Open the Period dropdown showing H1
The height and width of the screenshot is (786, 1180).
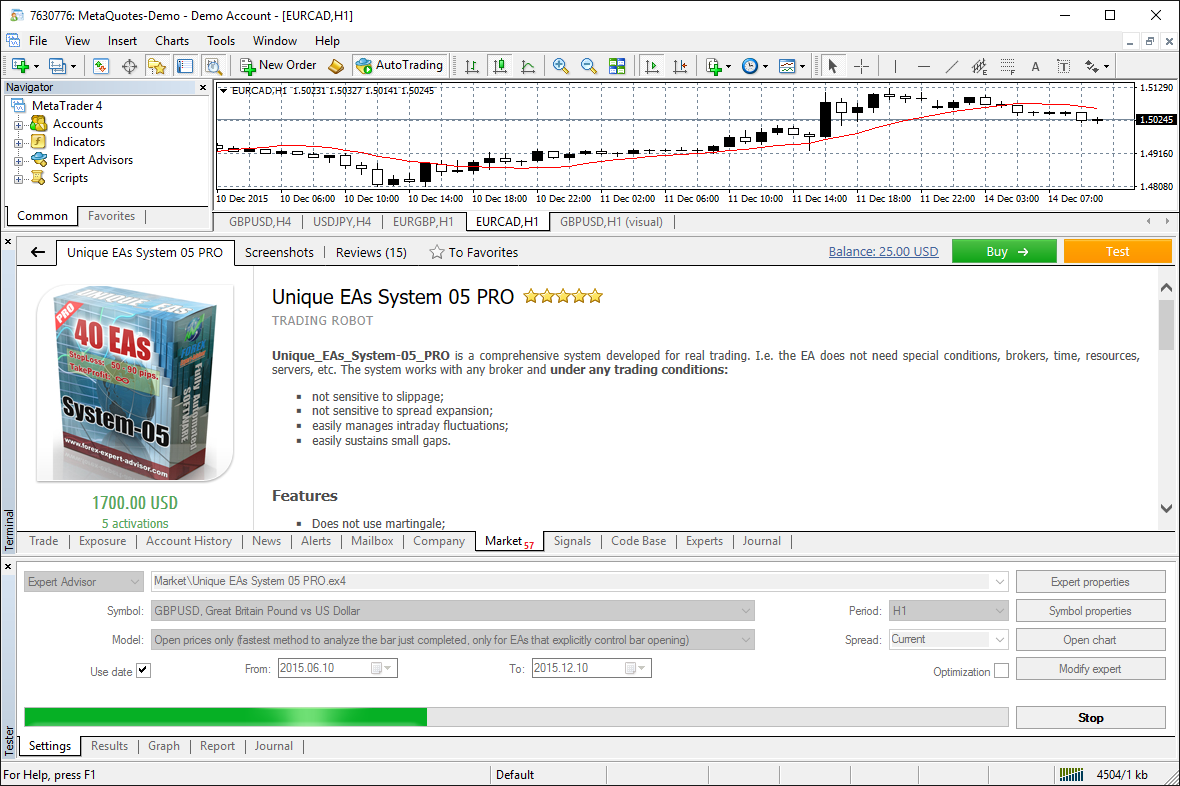[949, 611]
